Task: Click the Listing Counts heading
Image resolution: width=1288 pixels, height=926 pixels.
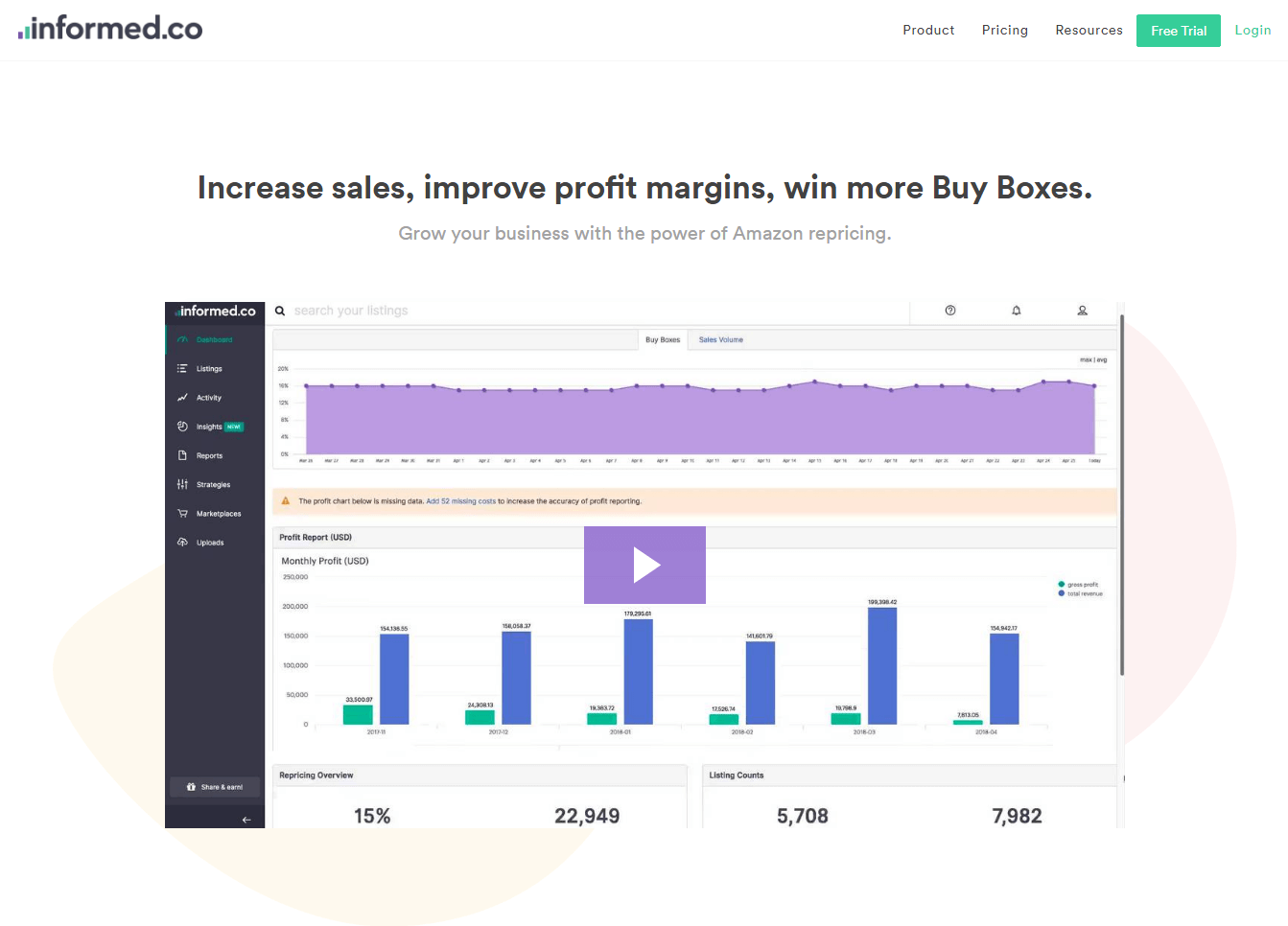Action: point(737,776)
